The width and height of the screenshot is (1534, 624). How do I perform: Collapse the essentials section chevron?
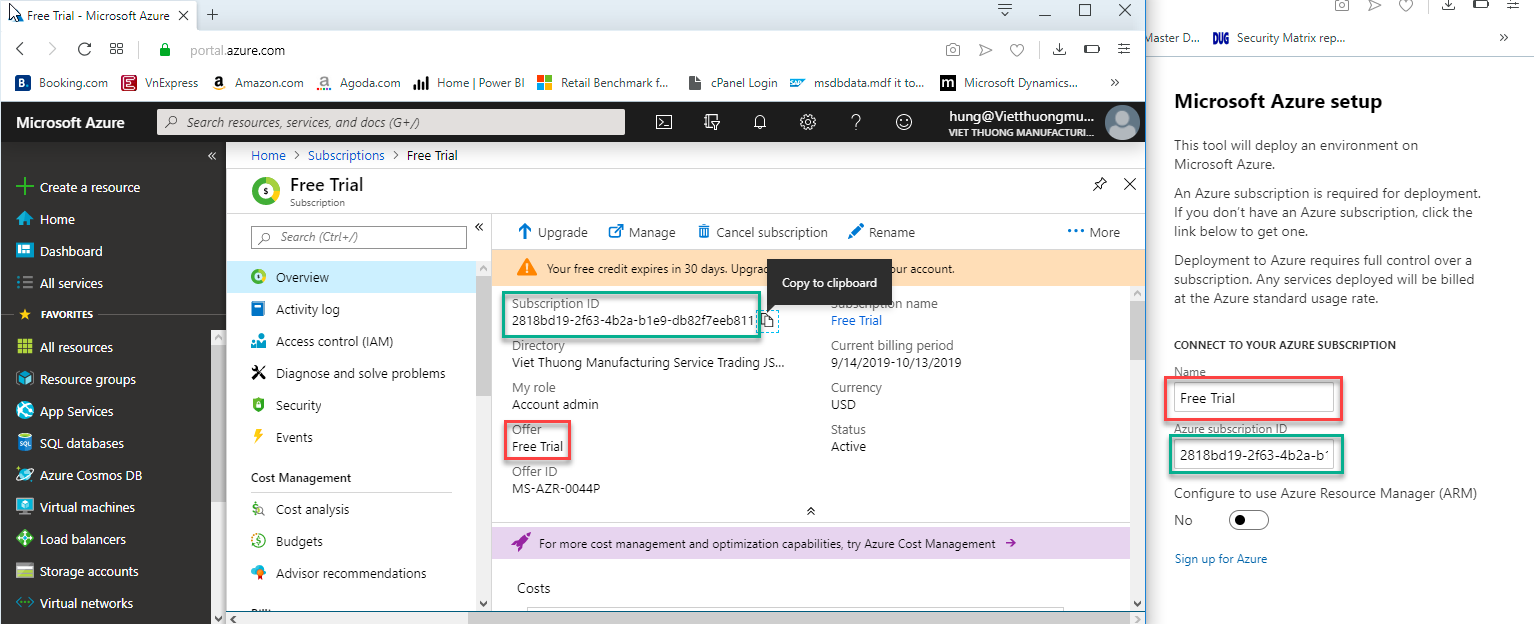[810, 510]
